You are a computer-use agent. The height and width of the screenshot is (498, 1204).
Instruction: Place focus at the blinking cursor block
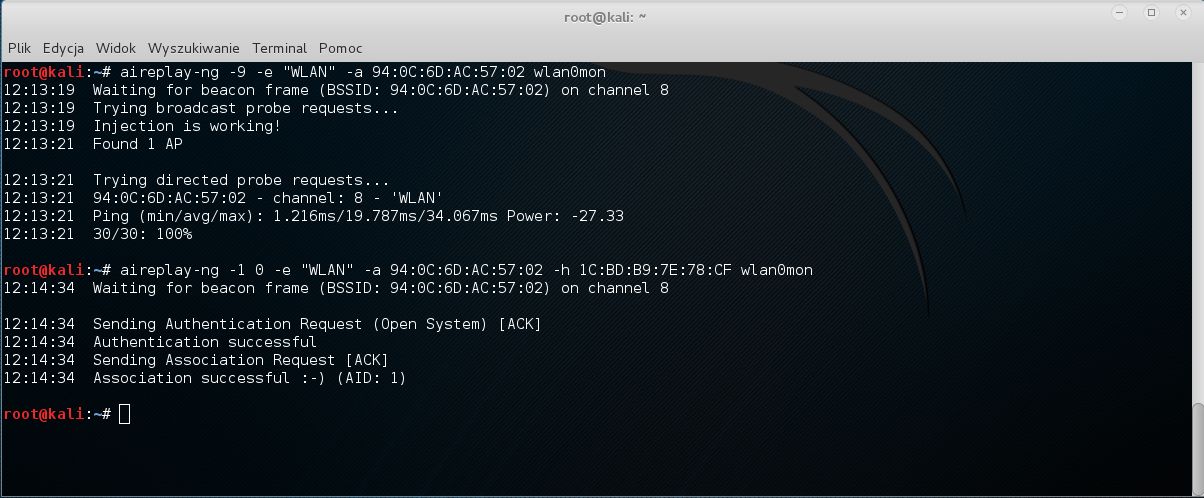click(124, 414)
